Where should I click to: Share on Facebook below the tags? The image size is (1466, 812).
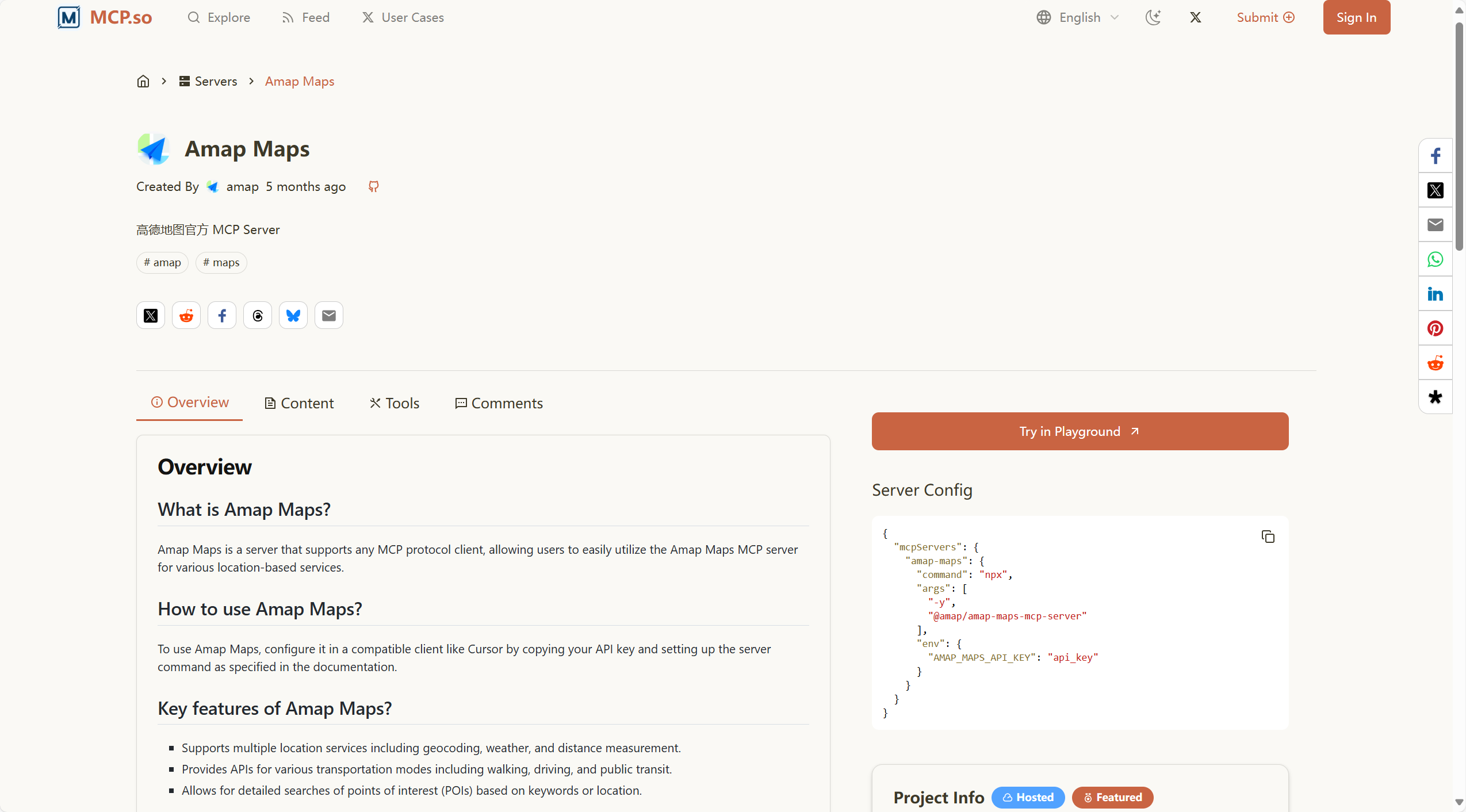point(222,315)
